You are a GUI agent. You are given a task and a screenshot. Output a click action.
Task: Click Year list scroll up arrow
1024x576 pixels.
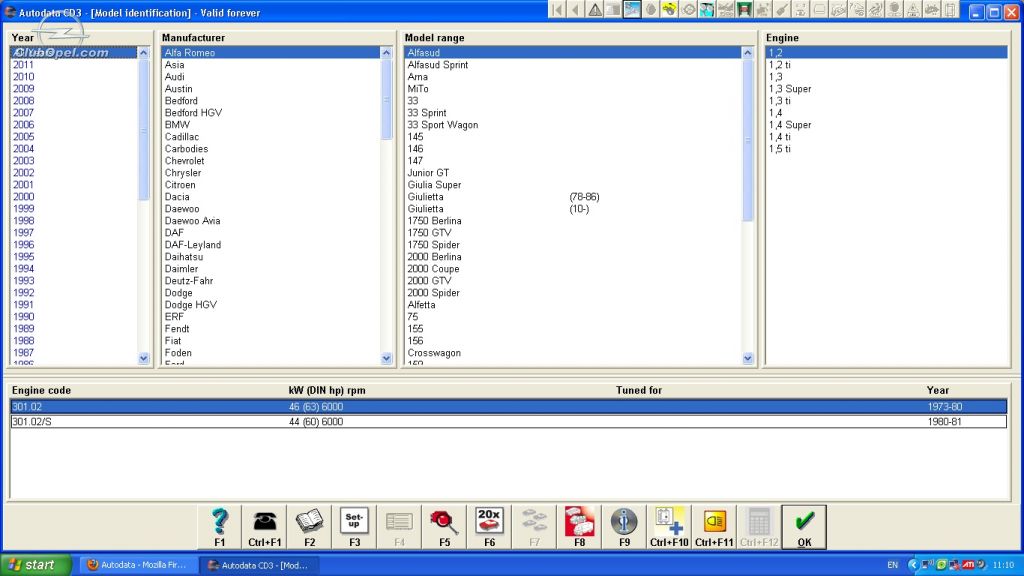click(x=144, y=52)
